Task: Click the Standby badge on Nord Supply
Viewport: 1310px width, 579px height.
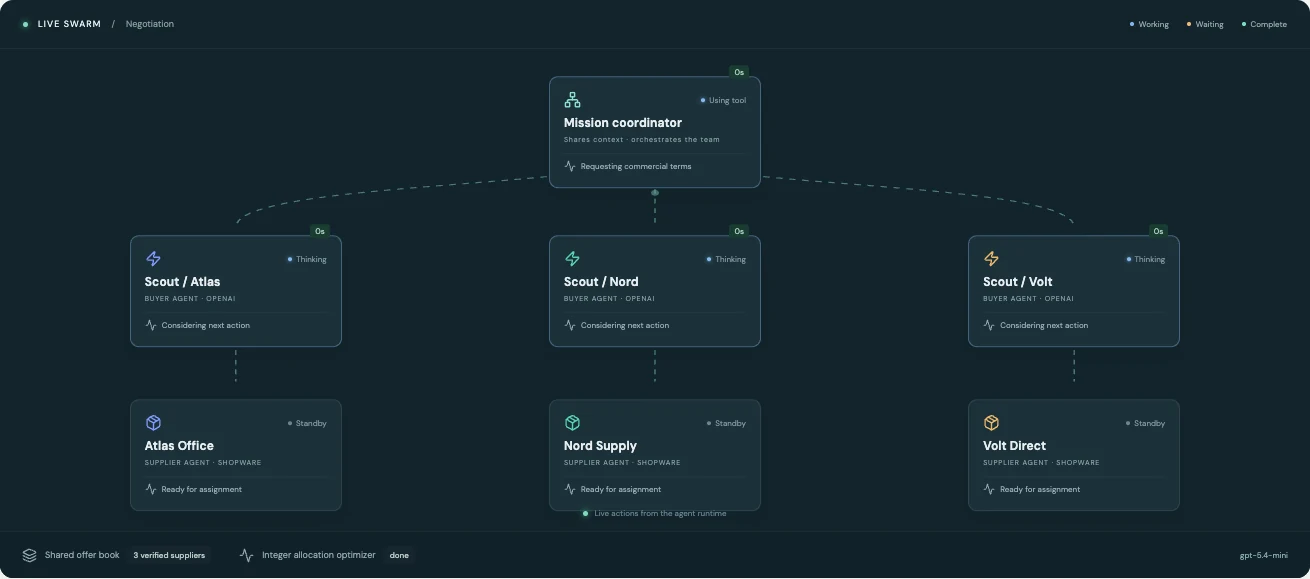Action: pyautogui.click(x=726, y=423)
